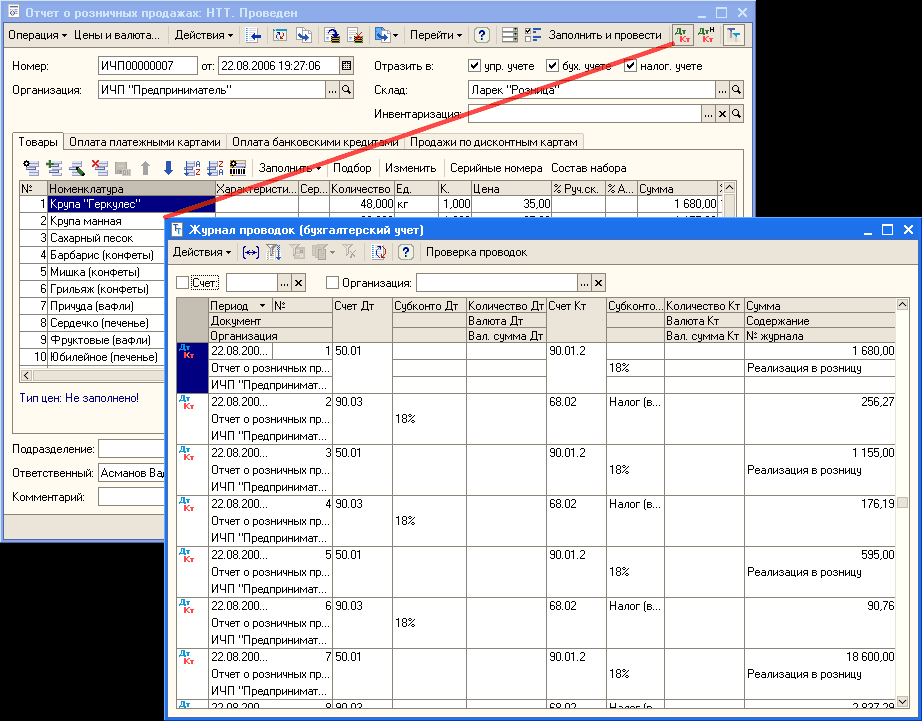Click the refresh icon in the journal toolbar
Screen dimensions: 922x721
[x=380, y=253]
